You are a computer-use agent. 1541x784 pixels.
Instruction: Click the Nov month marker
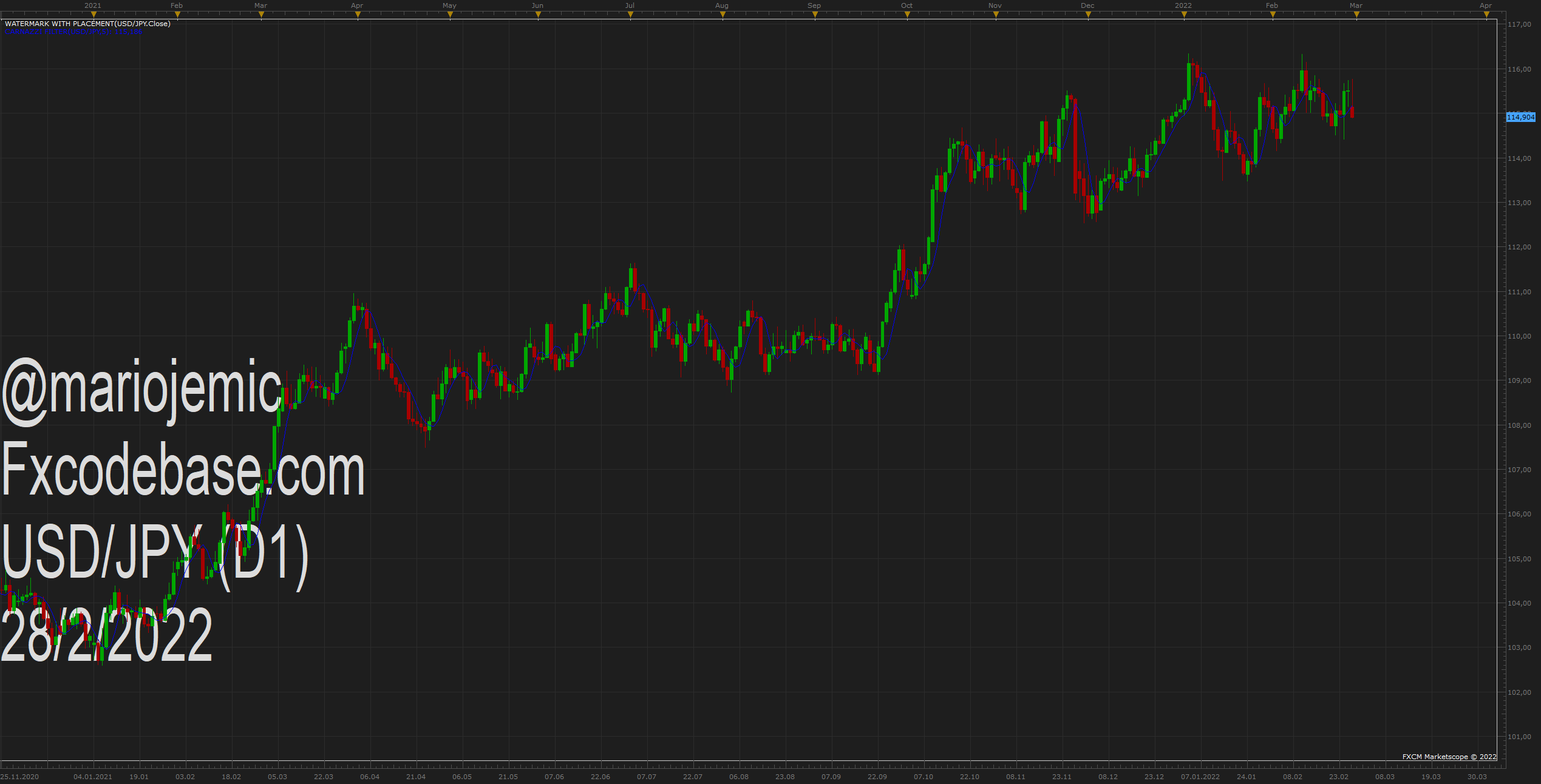pos(995,5)
